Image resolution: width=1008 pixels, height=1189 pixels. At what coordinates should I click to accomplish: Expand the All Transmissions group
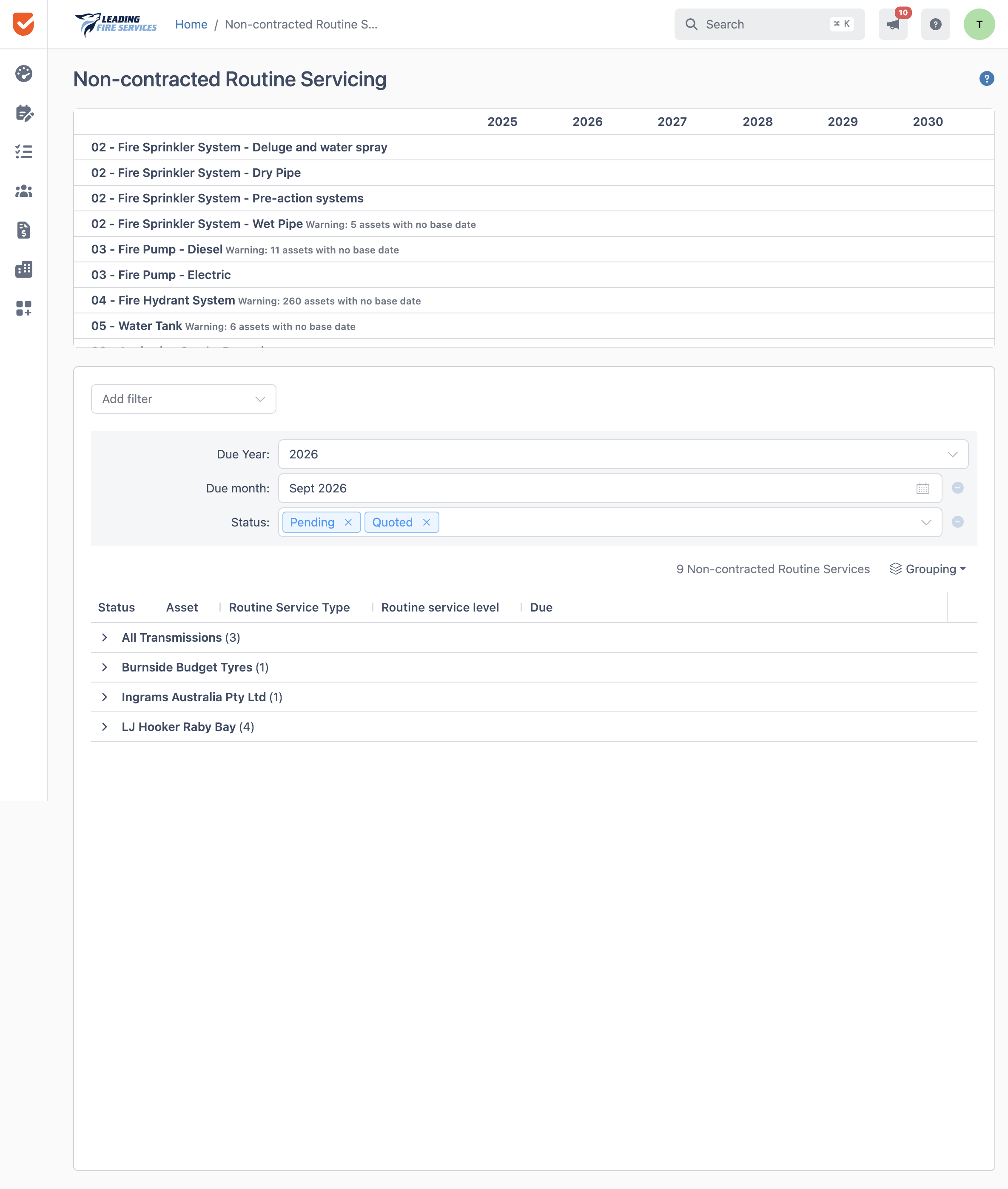(x=105, y=637)
